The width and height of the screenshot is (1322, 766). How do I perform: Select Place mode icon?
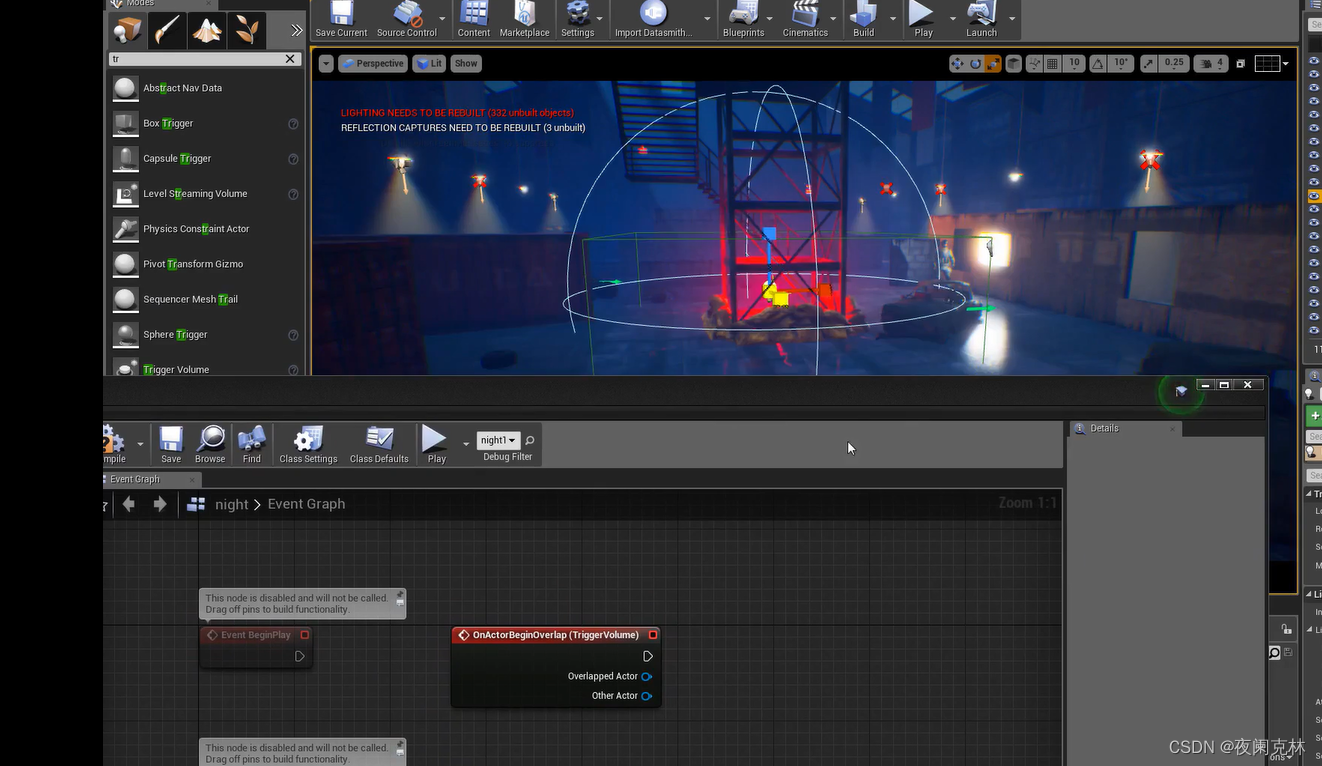(x=127, y=31)
